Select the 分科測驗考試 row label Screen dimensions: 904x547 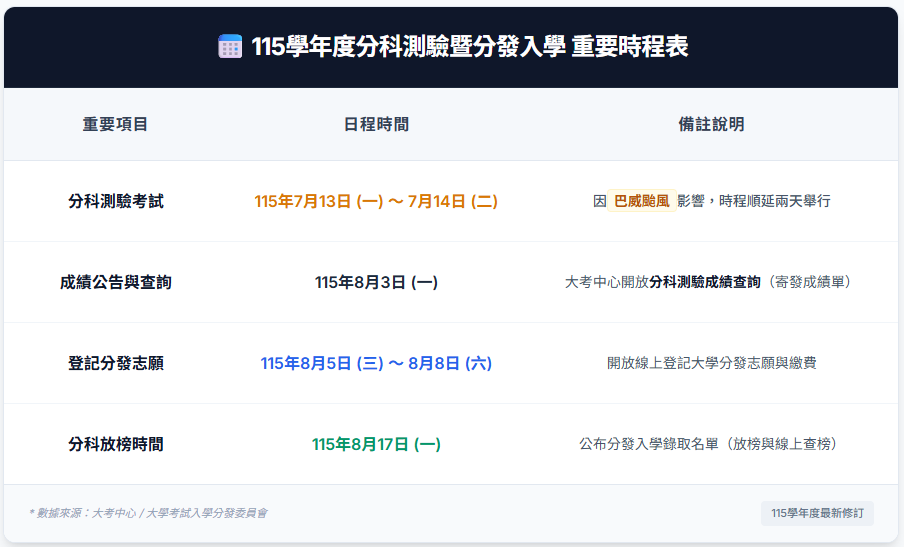[x=115, y=201]
